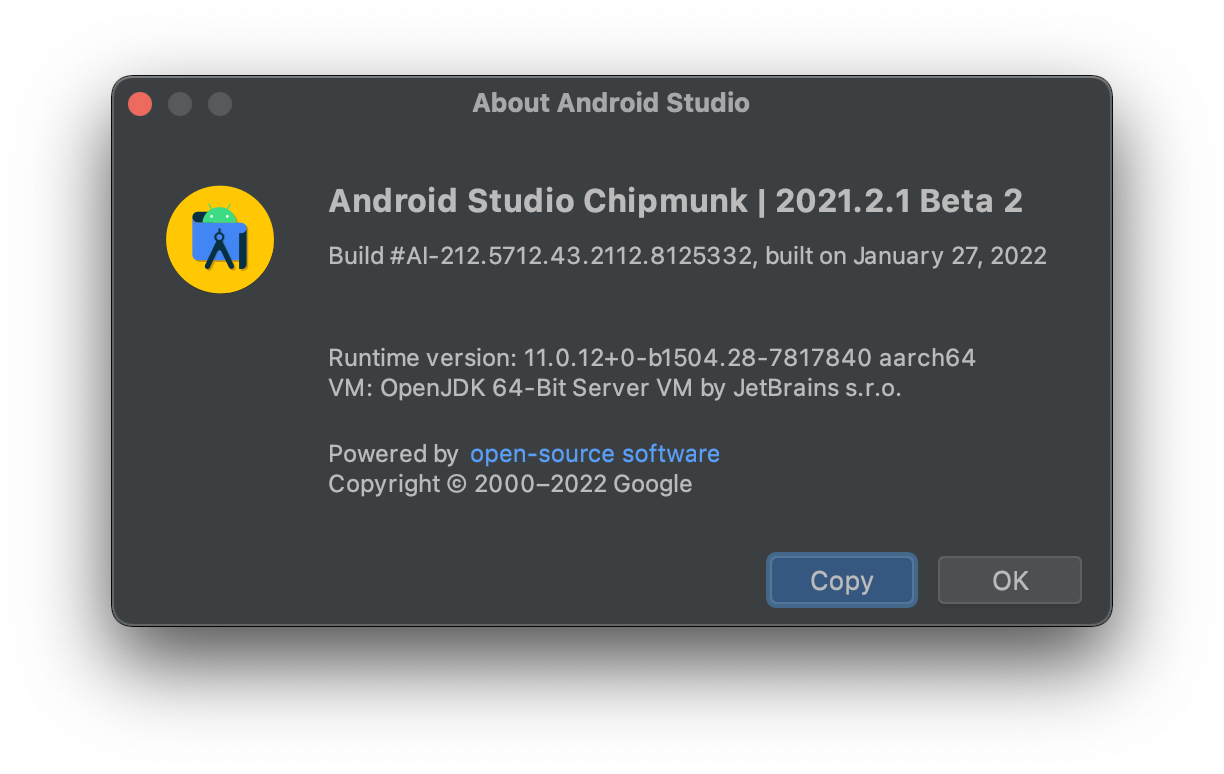Click the gray zoom window button
Image resolution: width=1224 pixels, height=774 pixels.
pyautogui.click(x=220, y=104)
